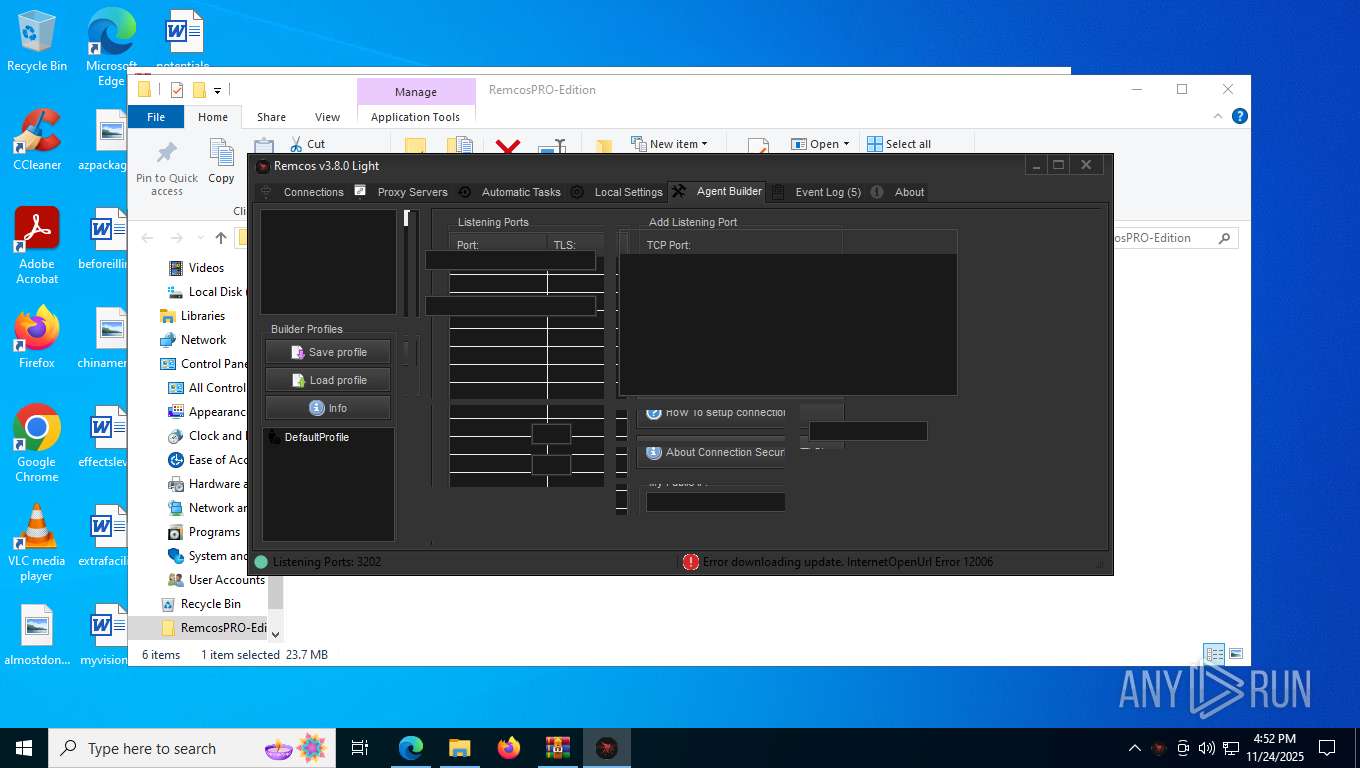Click the navigation pane scroll down arrow
The height and width of the screenshot is (768, 1360).
(275, 633)
